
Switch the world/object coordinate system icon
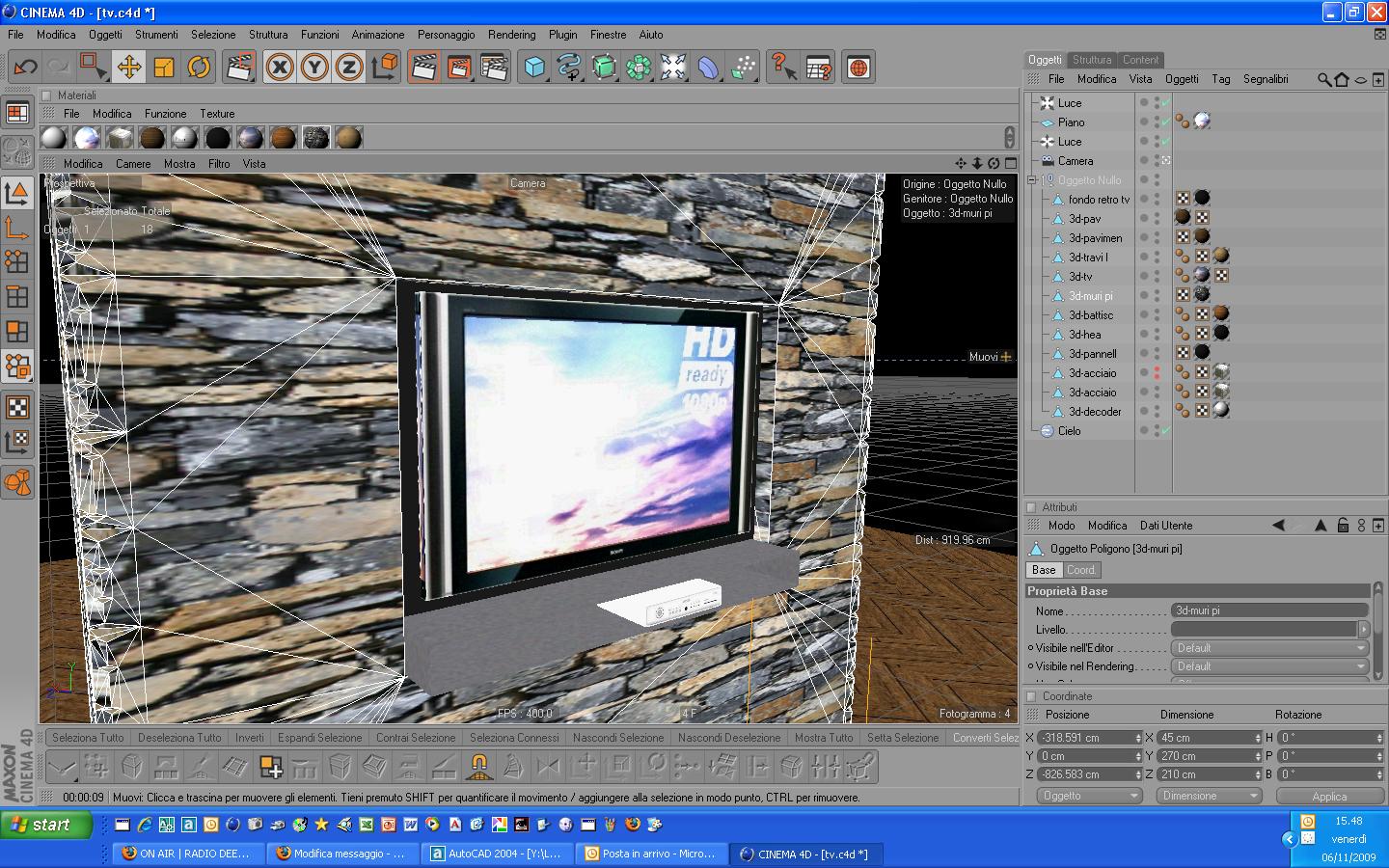[x=384, y=68]
